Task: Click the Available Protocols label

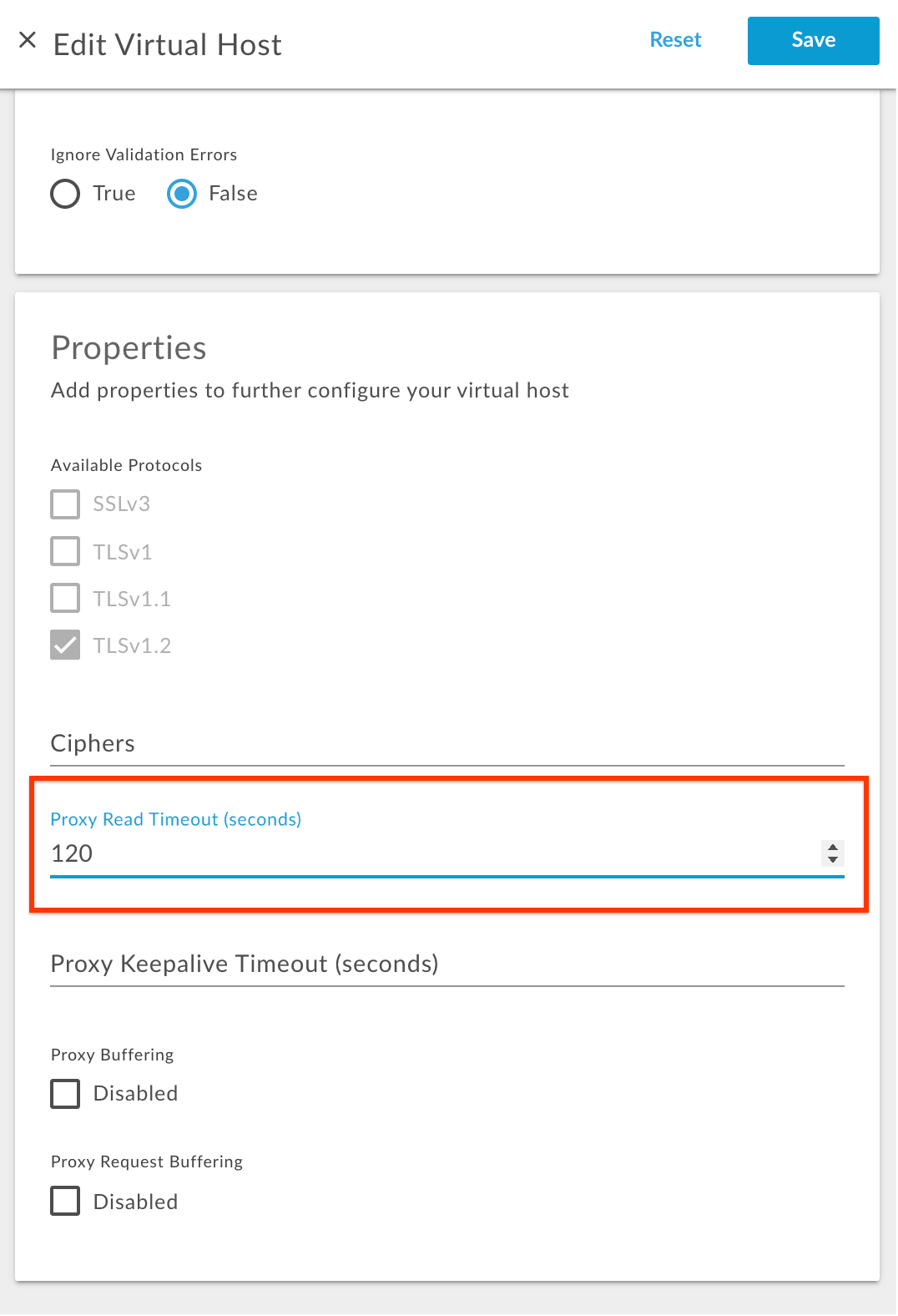Action: click(x=126, y=465)
